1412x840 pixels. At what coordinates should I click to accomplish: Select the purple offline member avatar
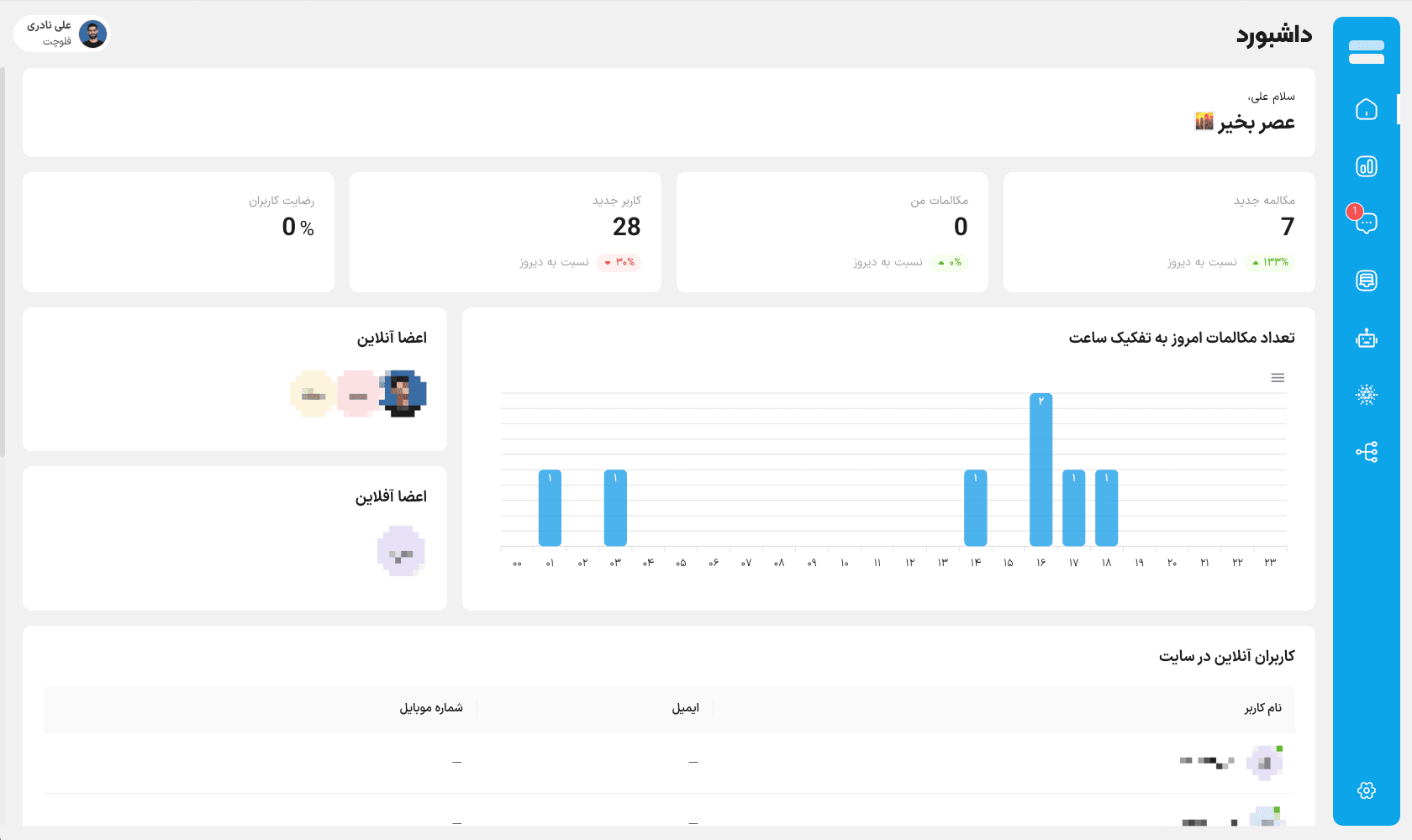coord(401,551)
